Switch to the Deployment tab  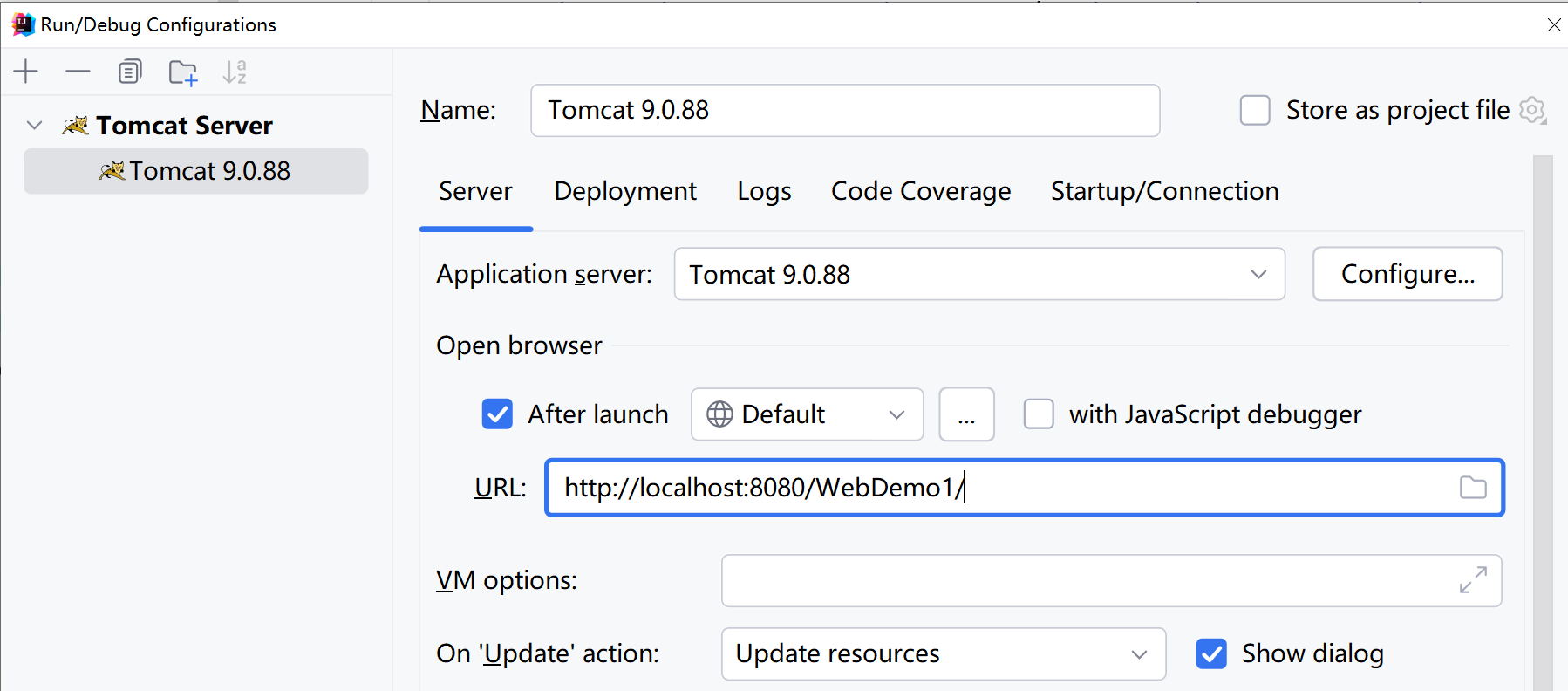pos(625,191)
